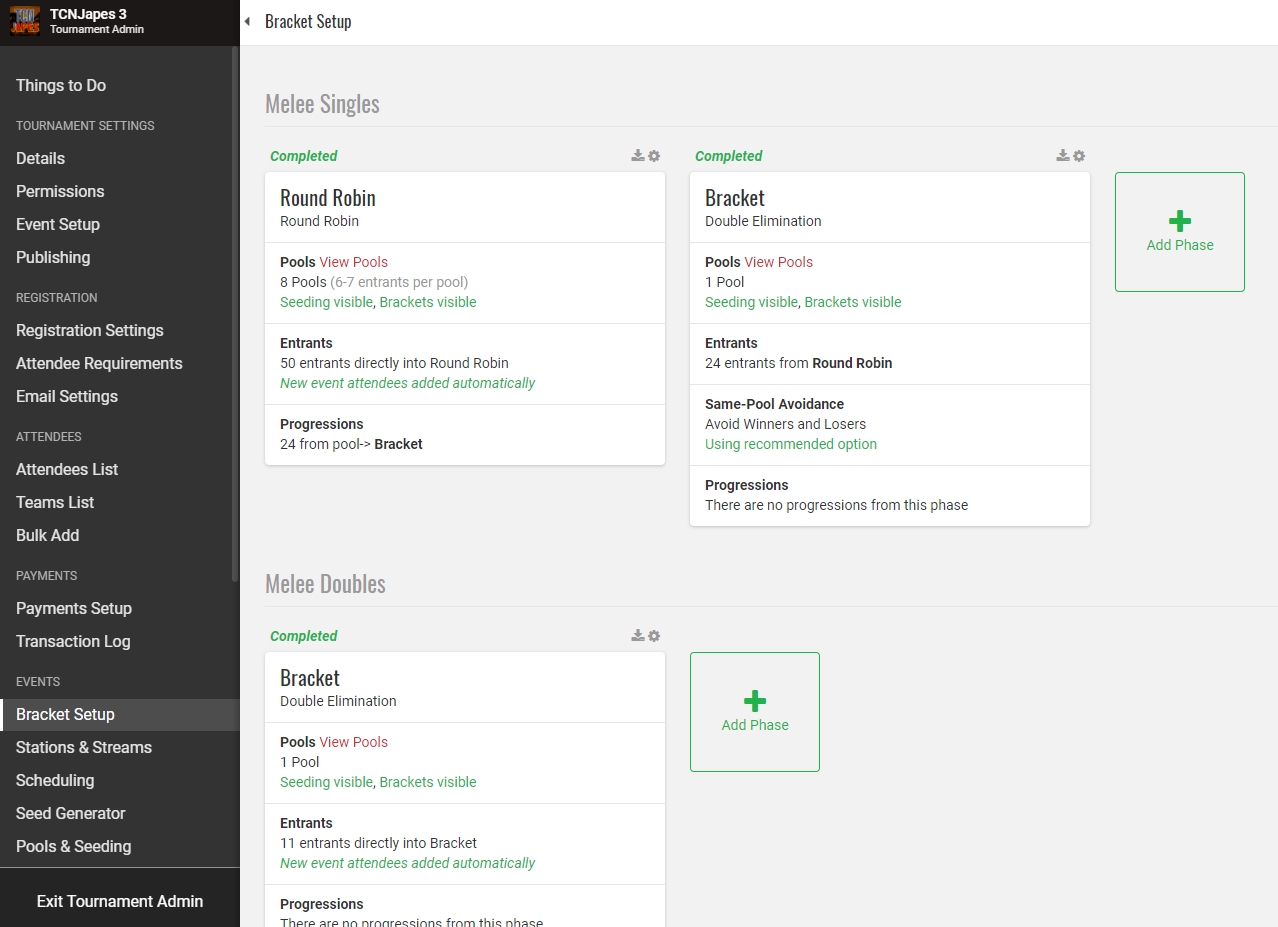Collapse sidebar using the Bracket Setup arrow
The image size is (1278, 927).
(x=247, y=21)
